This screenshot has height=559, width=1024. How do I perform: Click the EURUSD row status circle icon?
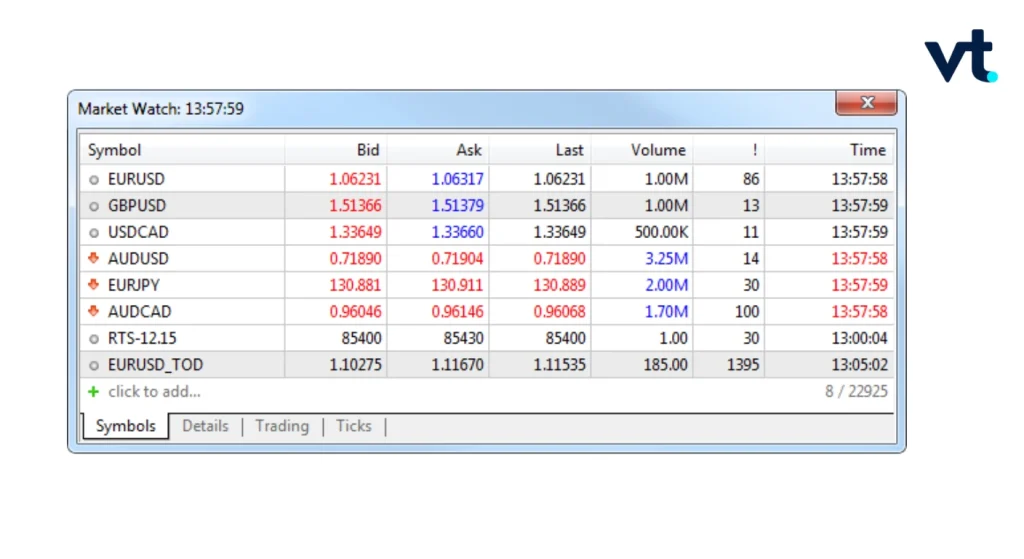(94, 180)
